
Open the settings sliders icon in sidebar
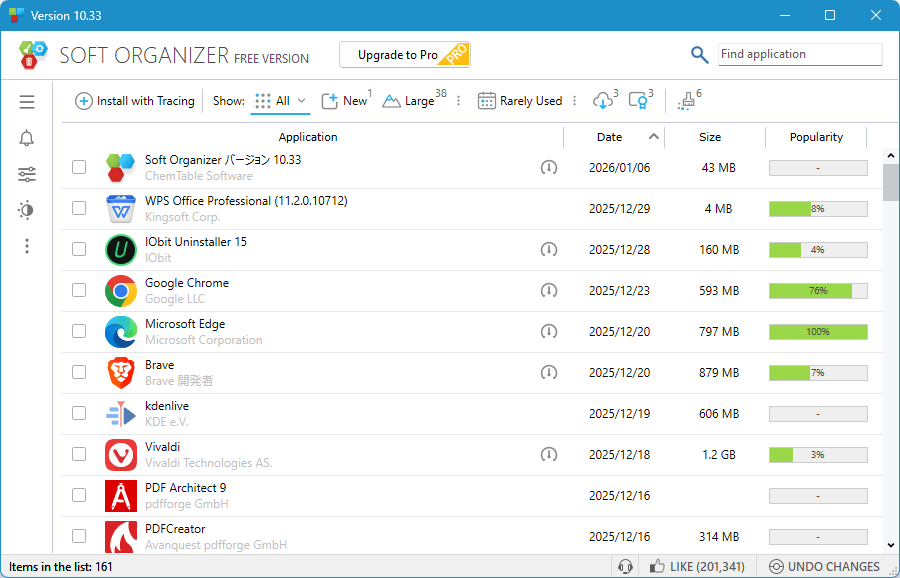27,175
